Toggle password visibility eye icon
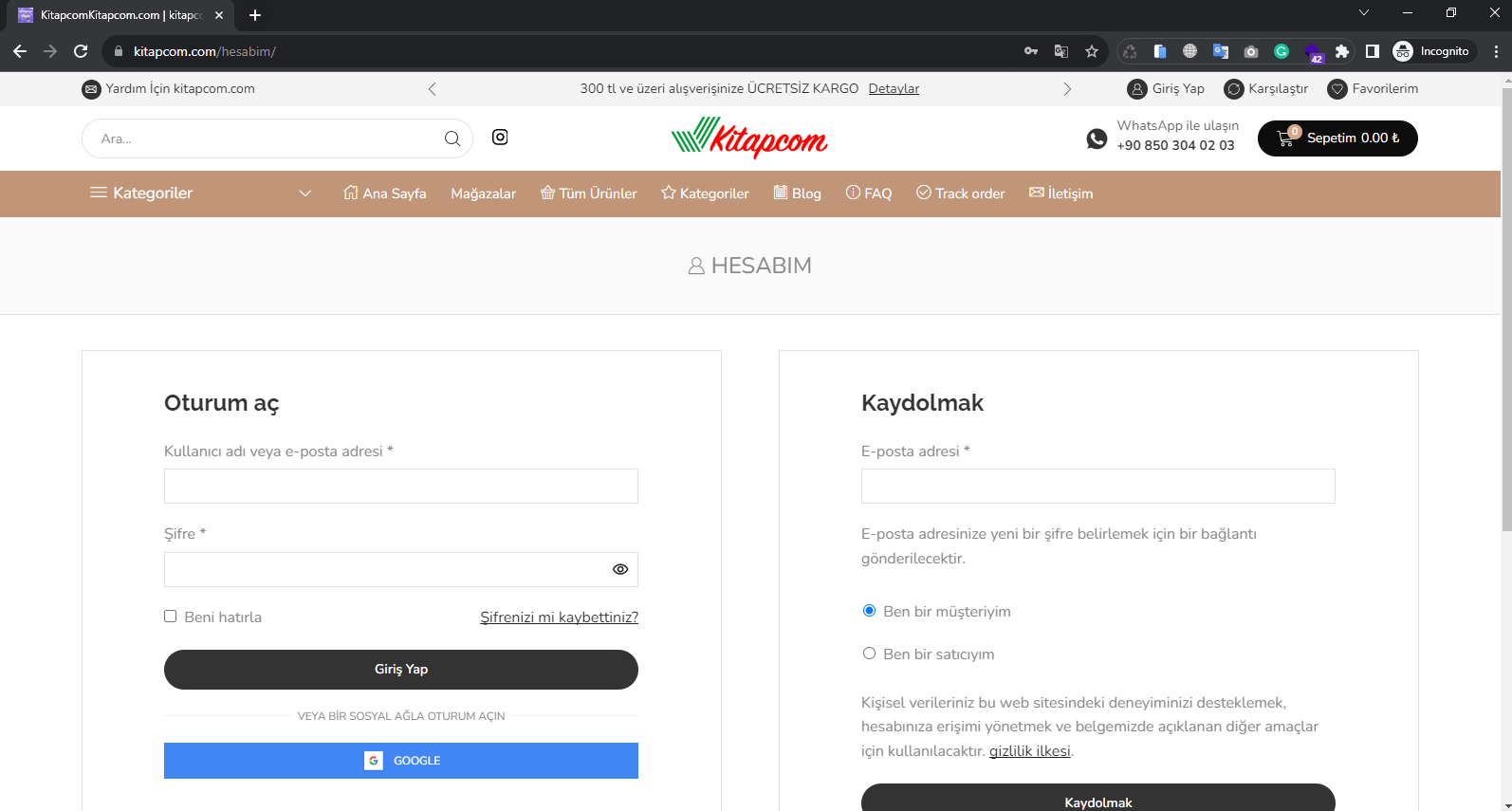The width and height of the screenshot is (1512, 811). pos(620,569)
